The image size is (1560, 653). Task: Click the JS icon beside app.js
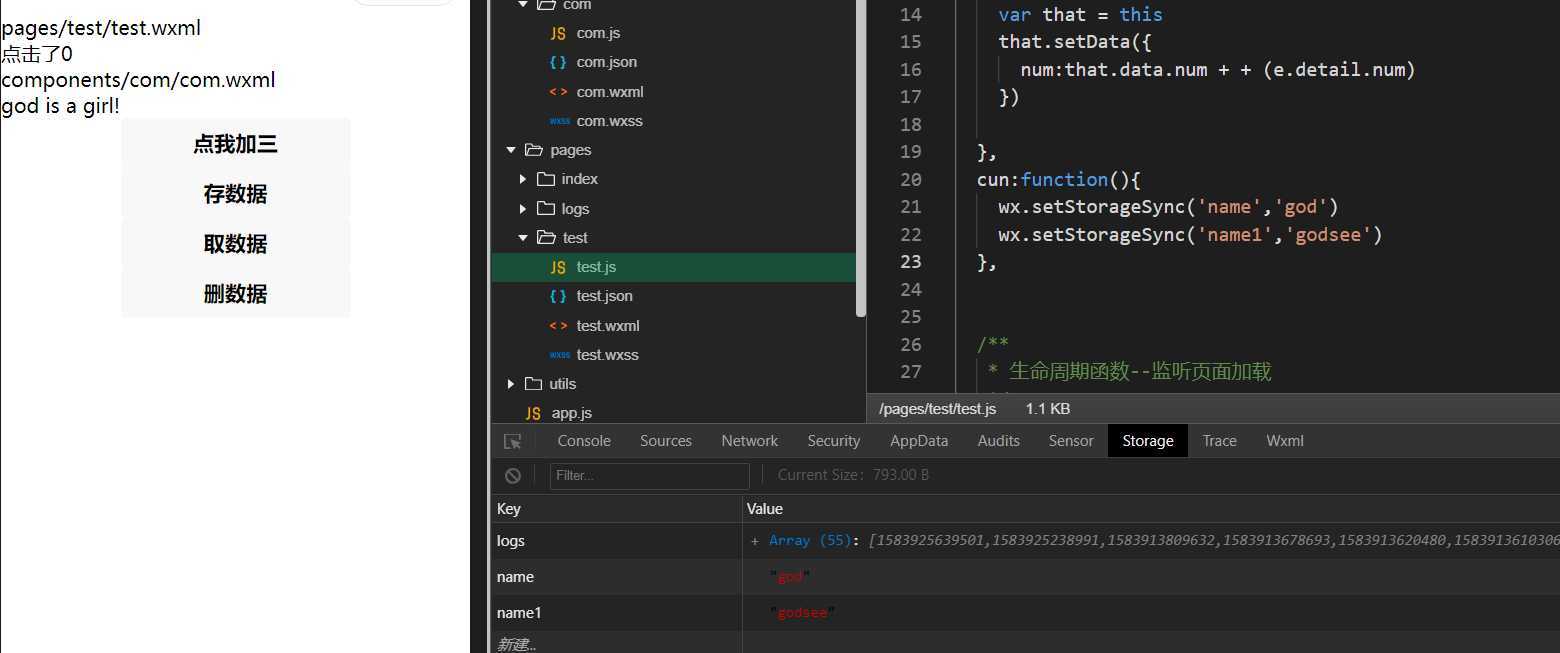tap(533, 413)
